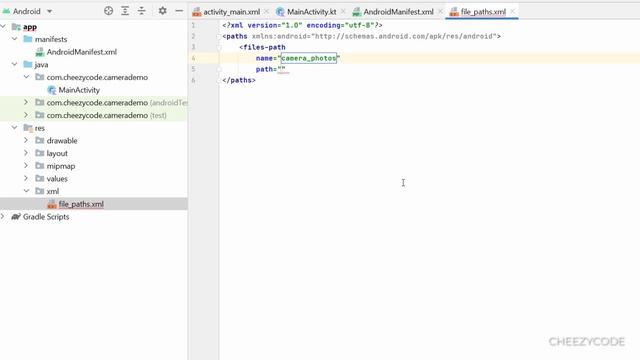Expand the mipmap folder

click(x=27, y=165)
